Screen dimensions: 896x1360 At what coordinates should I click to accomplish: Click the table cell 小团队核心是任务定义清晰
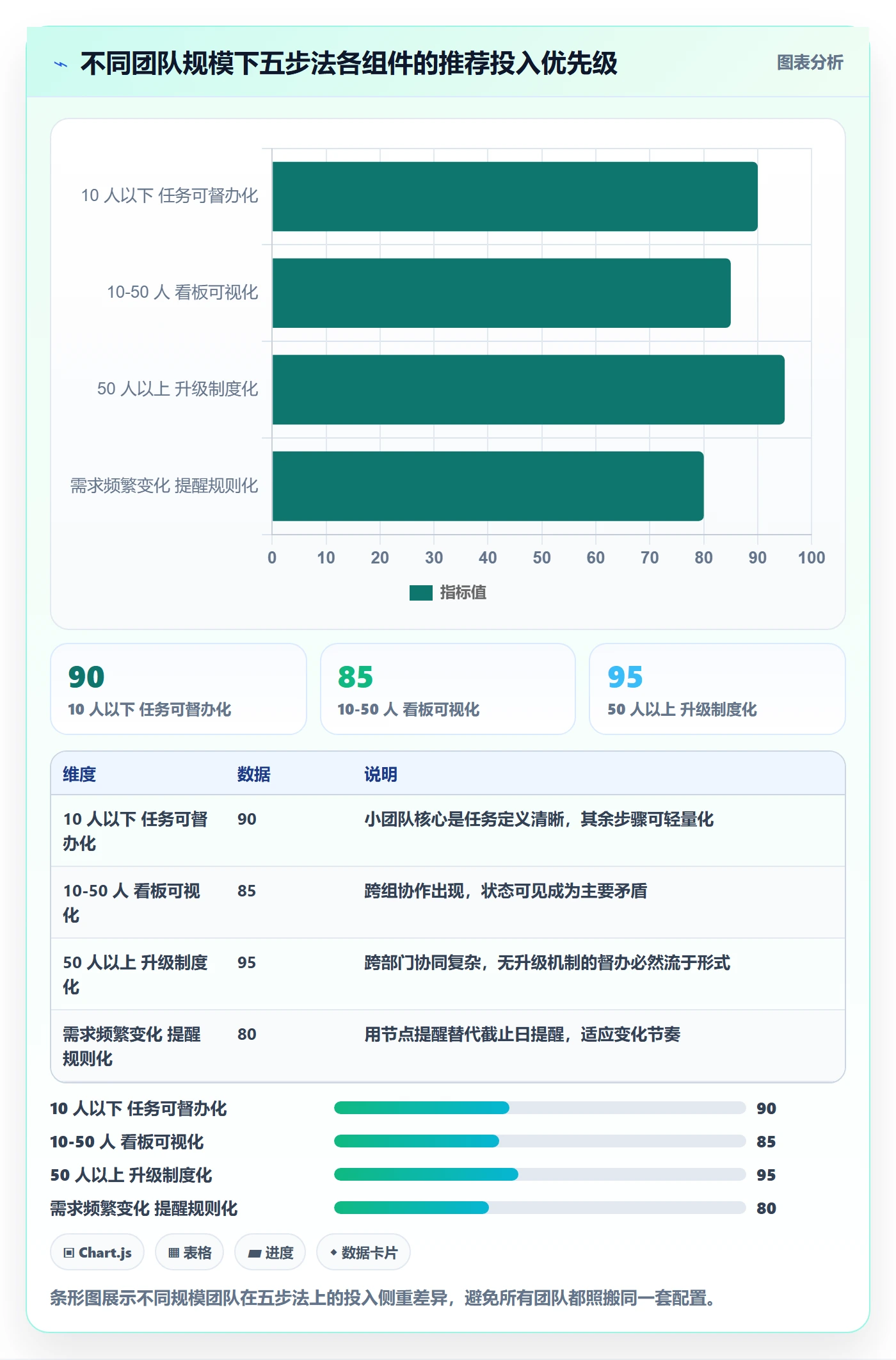(539, 819)
